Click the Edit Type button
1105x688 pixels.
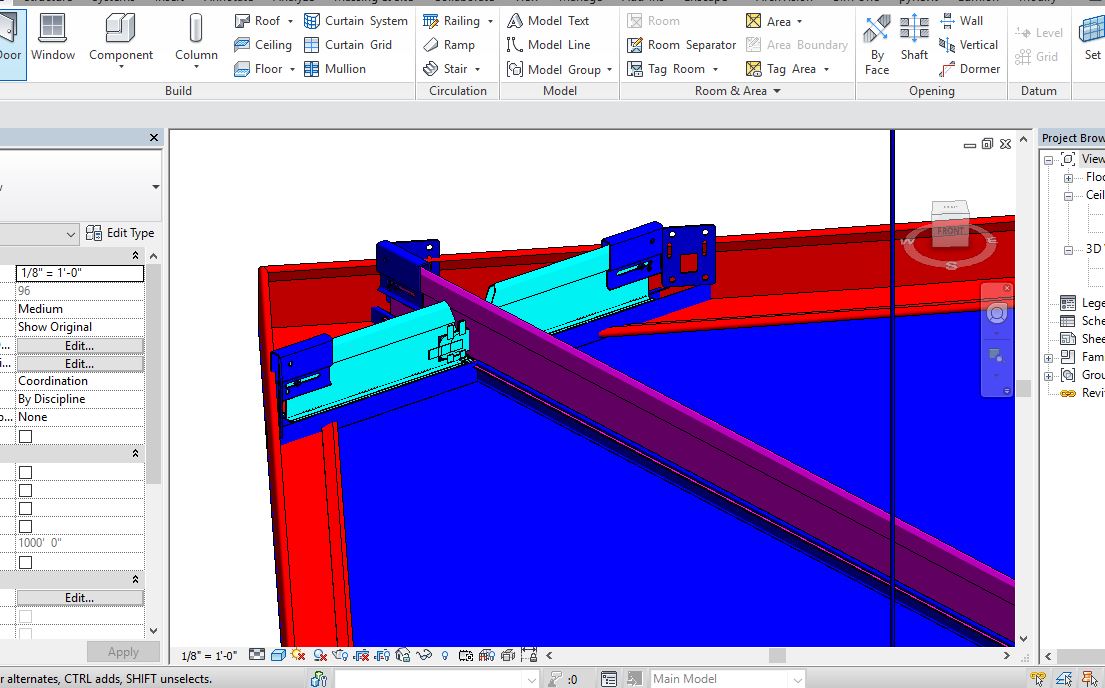pos(120,233)
